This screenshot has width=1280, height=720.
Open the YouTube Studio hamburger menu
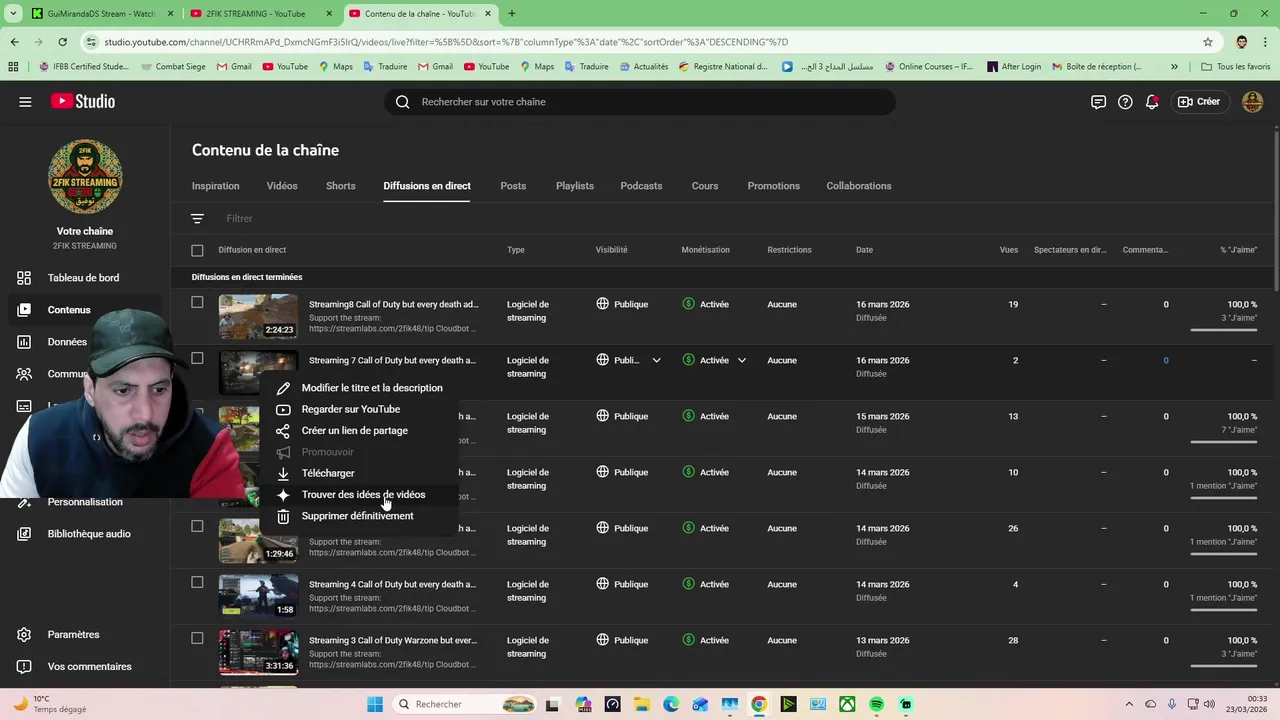coord(25,101)
